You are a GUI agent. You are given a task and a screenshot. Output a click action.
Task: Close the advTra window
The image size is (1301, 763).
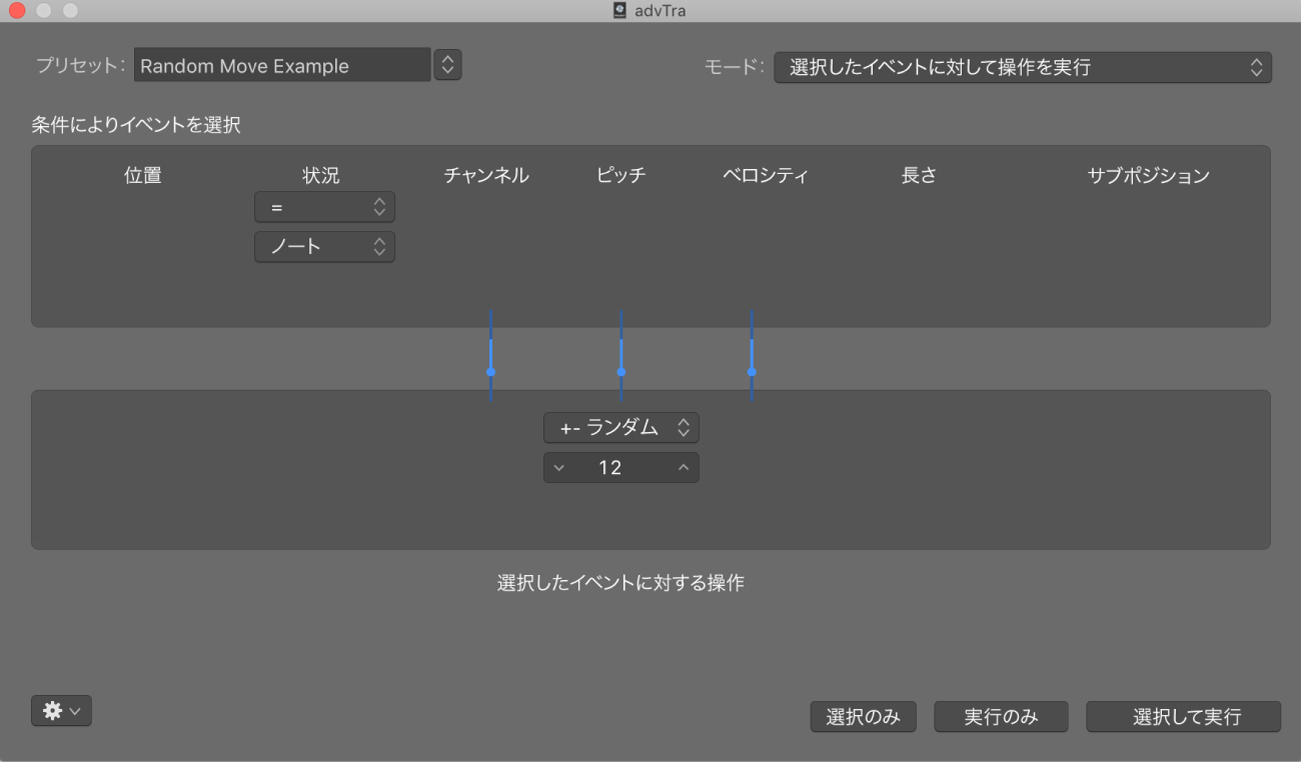click(x=17, y=11)
